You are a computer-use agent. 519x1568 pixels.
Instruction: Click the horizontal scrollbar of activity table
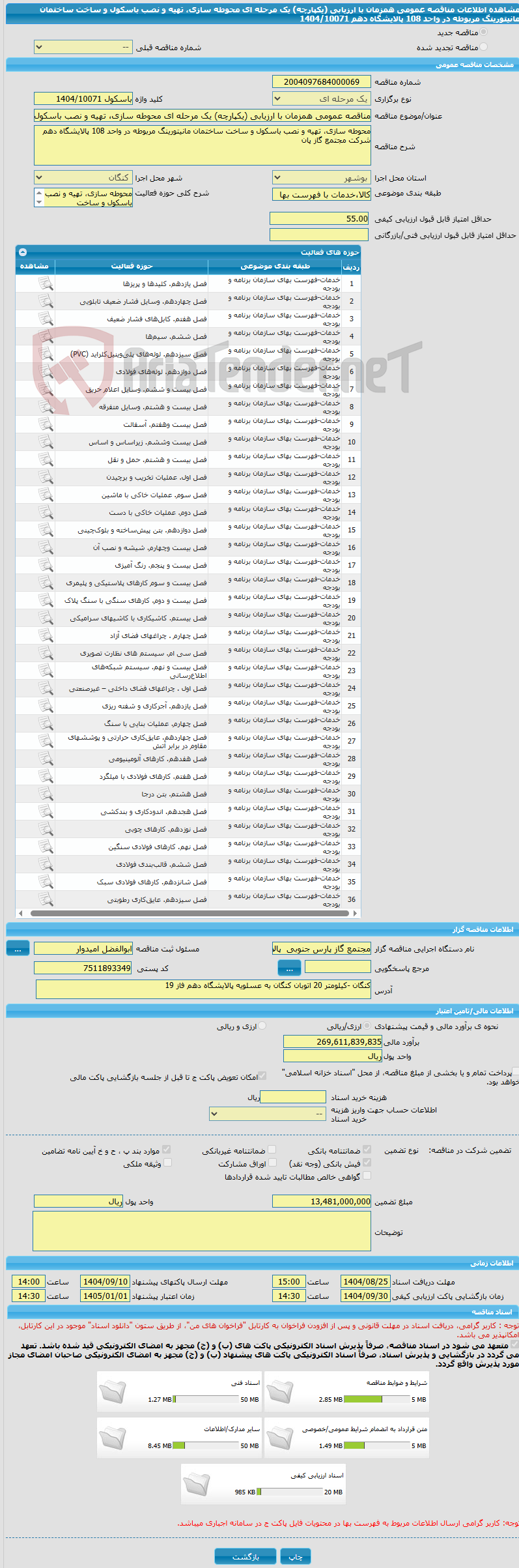(x=188, y=913)
